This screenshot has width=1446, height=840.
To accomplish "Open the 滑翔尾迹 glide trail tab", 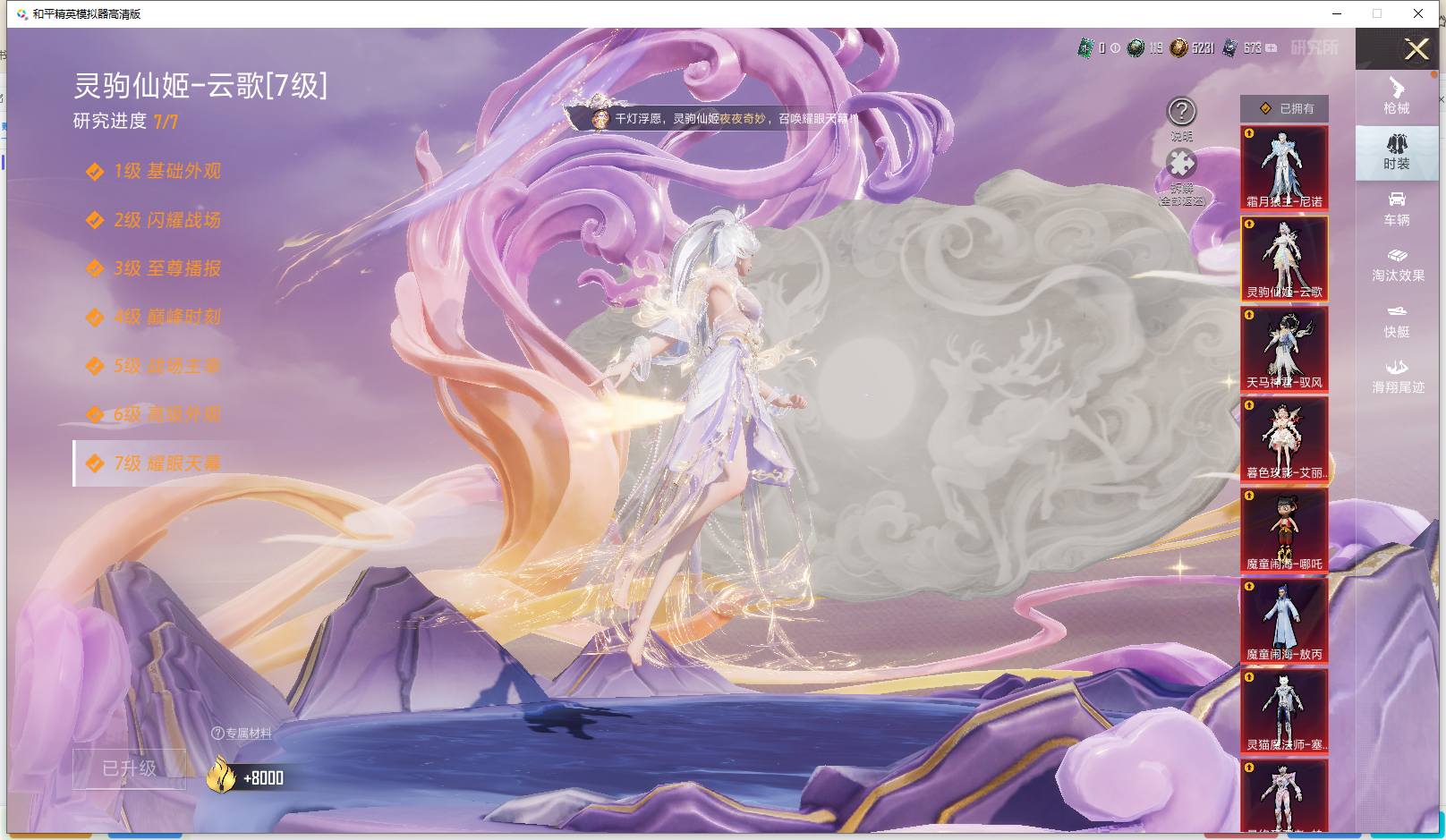I will pos(1396,377).
